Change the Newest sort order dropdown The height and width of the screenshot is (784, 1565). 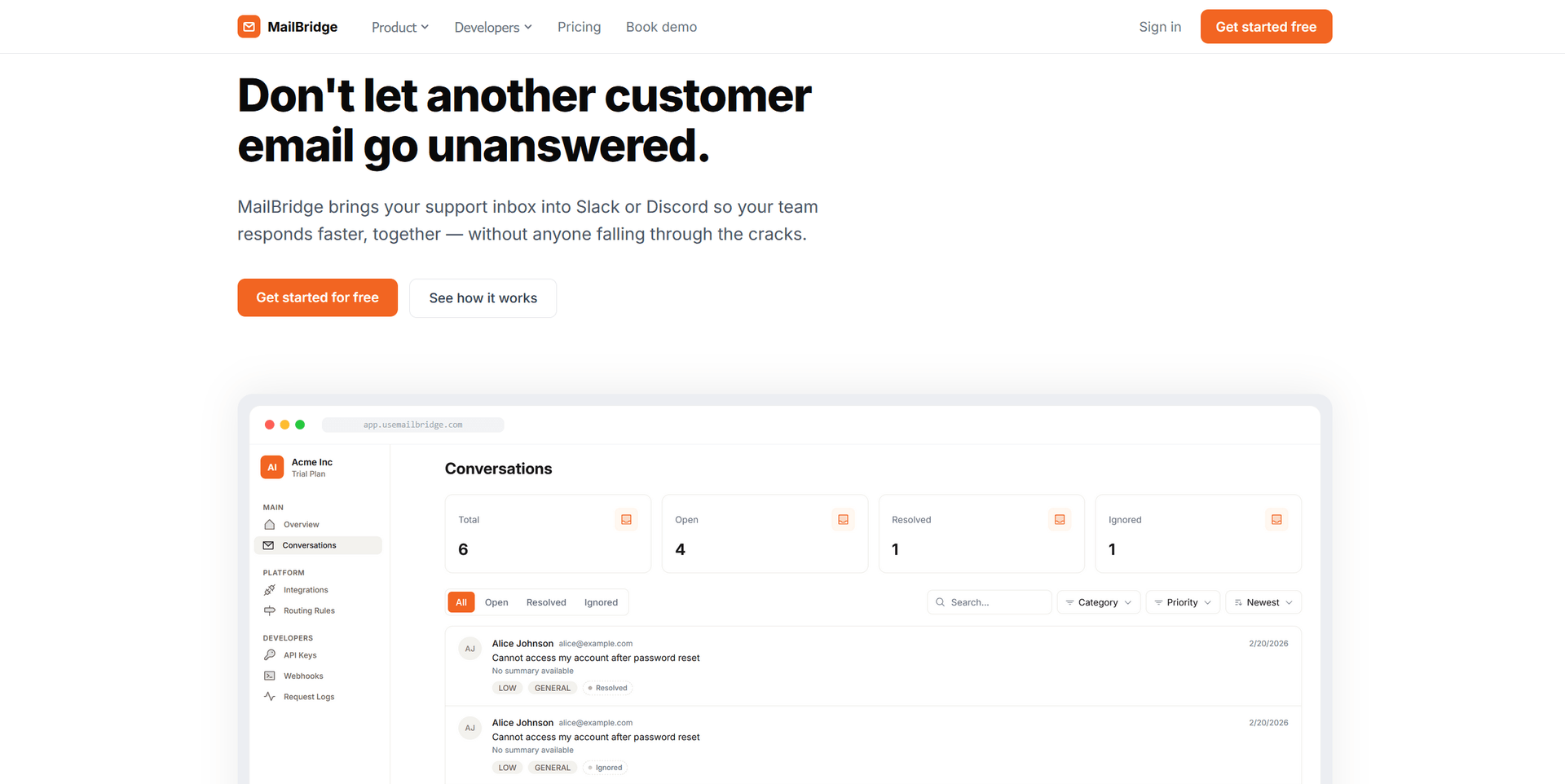coord(1263,602)
